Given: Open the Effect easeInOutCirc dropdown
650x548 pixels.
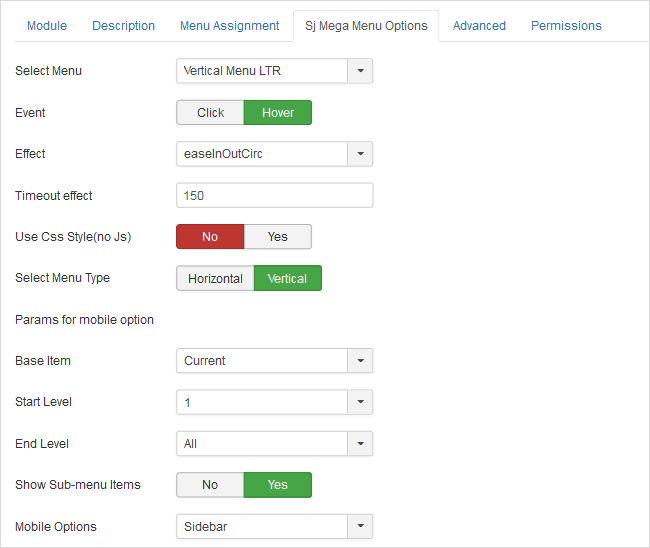Looking at the screenshot, I should [x=360, y=154].
